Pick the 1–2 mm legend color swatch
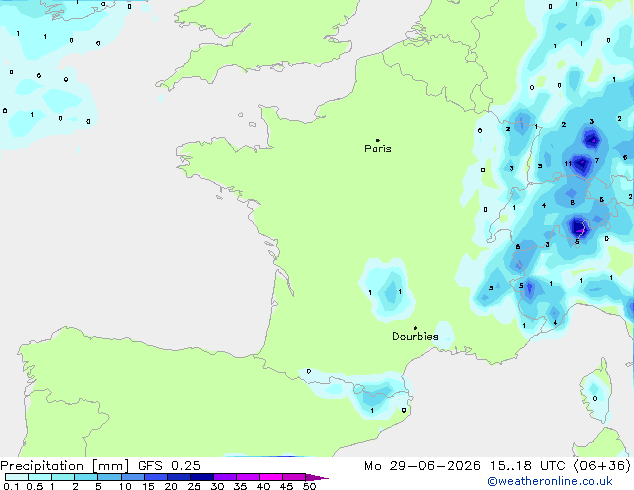 coord(63,477)
